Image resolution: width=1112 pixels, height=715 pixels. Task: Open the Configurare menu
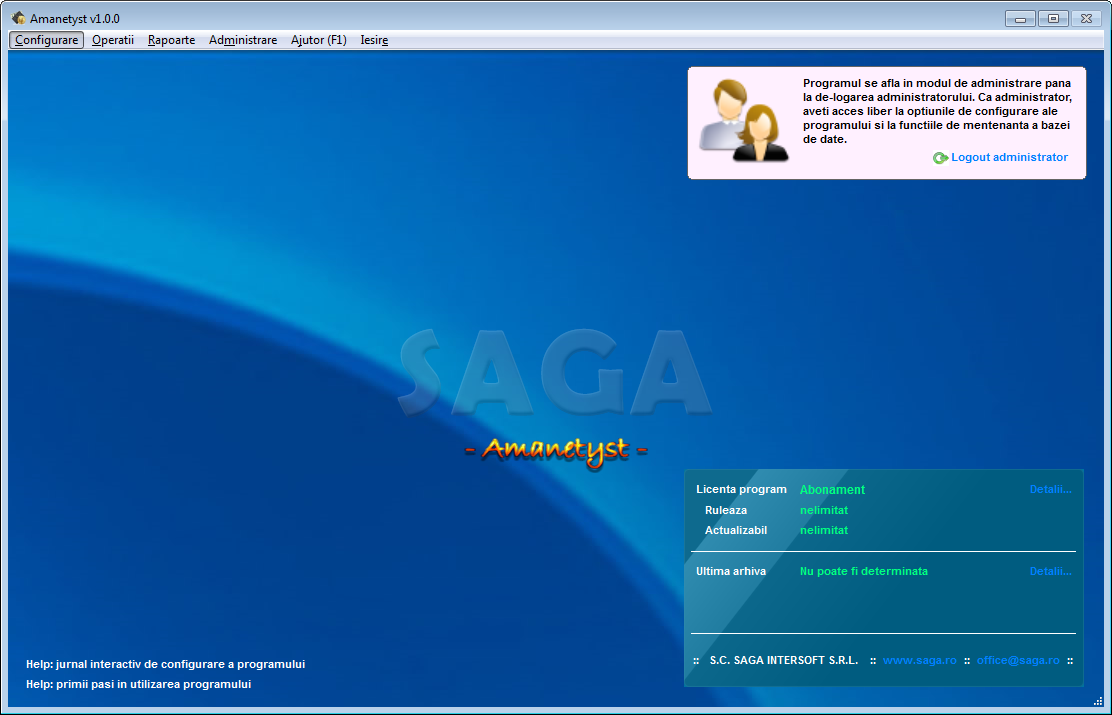[x=47, y=40]
